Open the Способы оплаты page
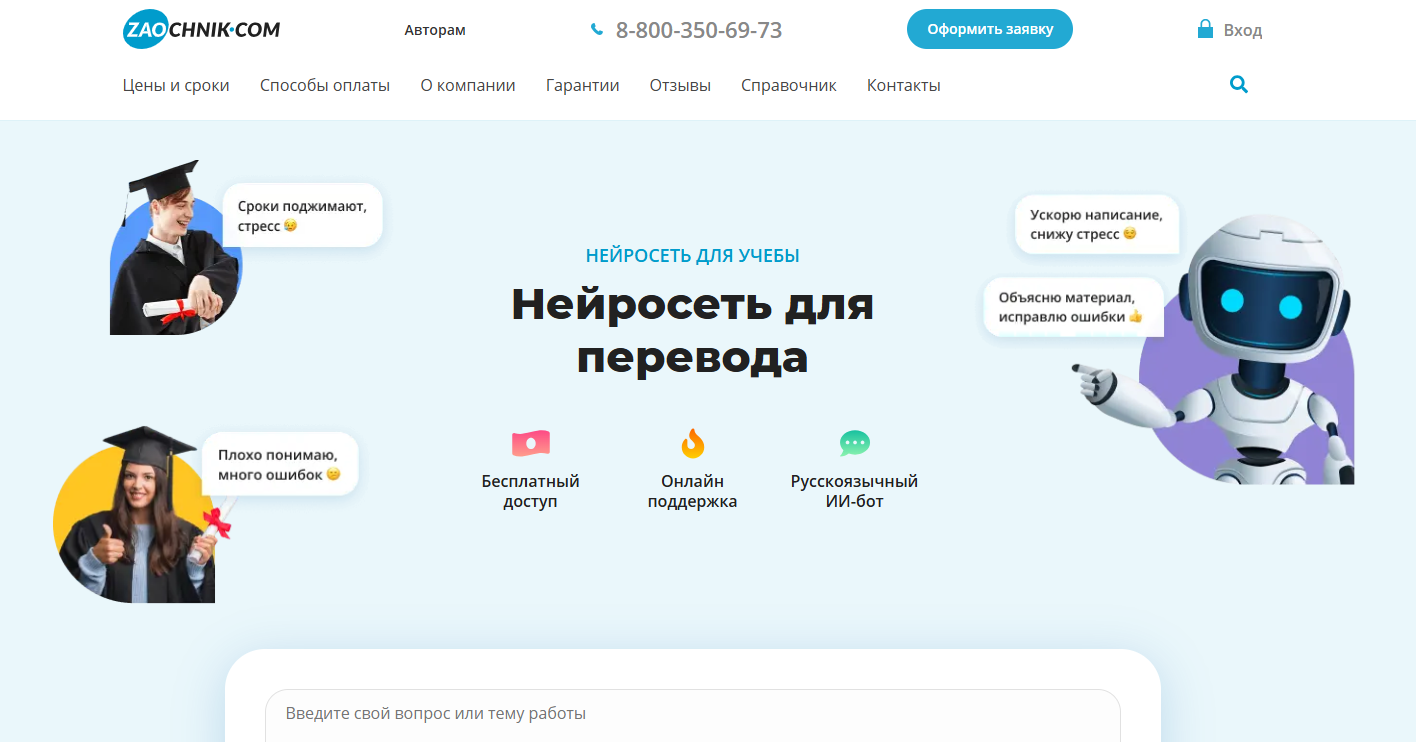The image size is (1416, 742). (325, 86)
